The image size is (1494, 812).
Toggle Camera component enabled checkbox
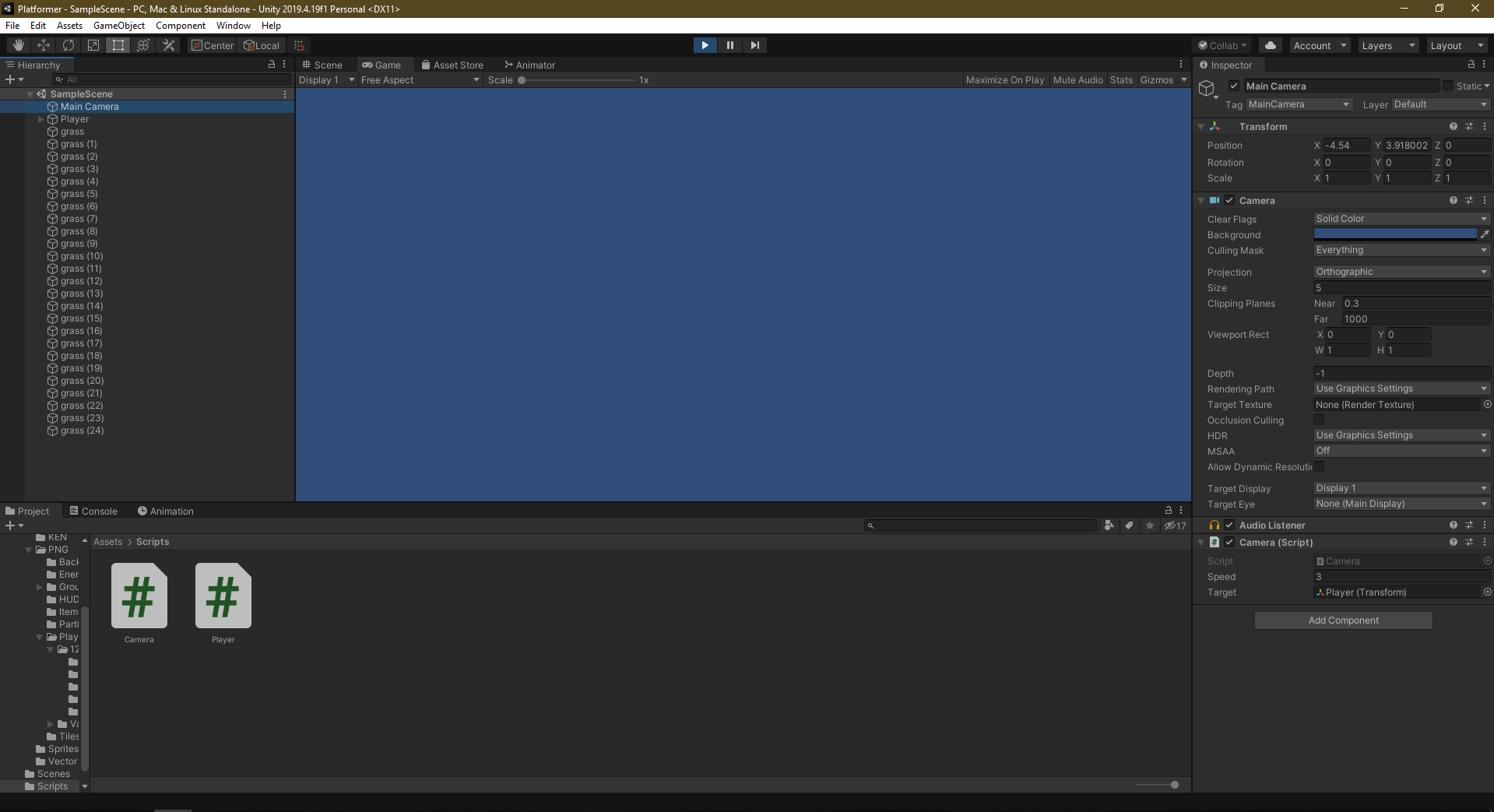point(1229,200)
